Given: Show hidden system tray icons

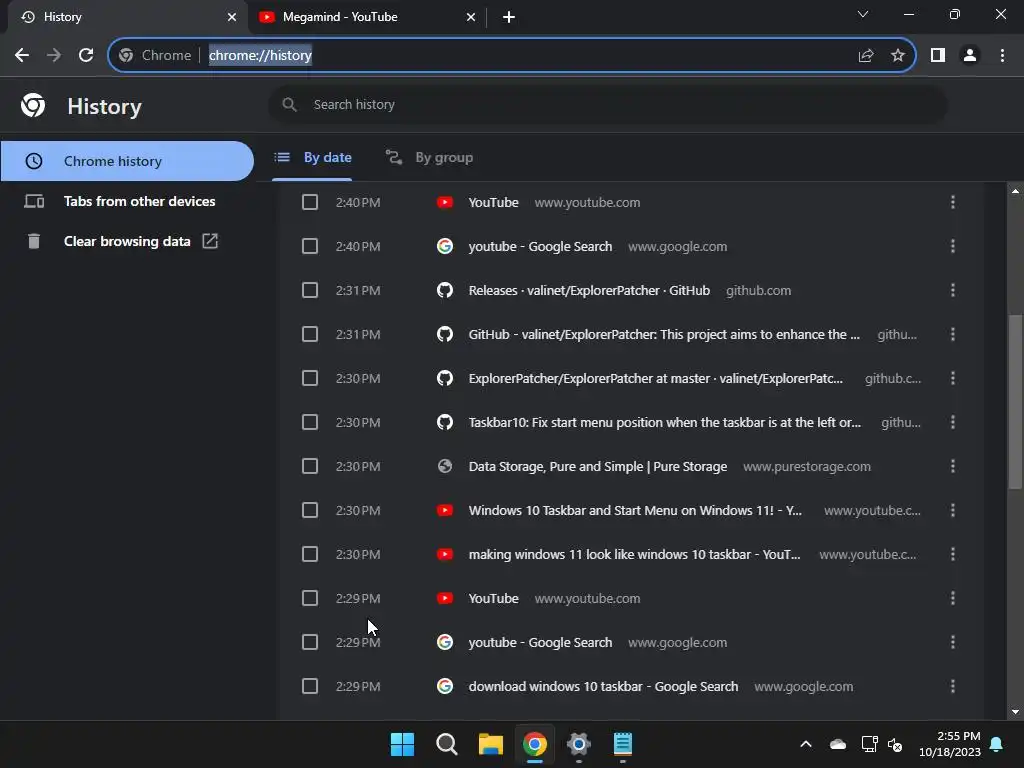Looking at the screenshot, I should click(806, 744).
